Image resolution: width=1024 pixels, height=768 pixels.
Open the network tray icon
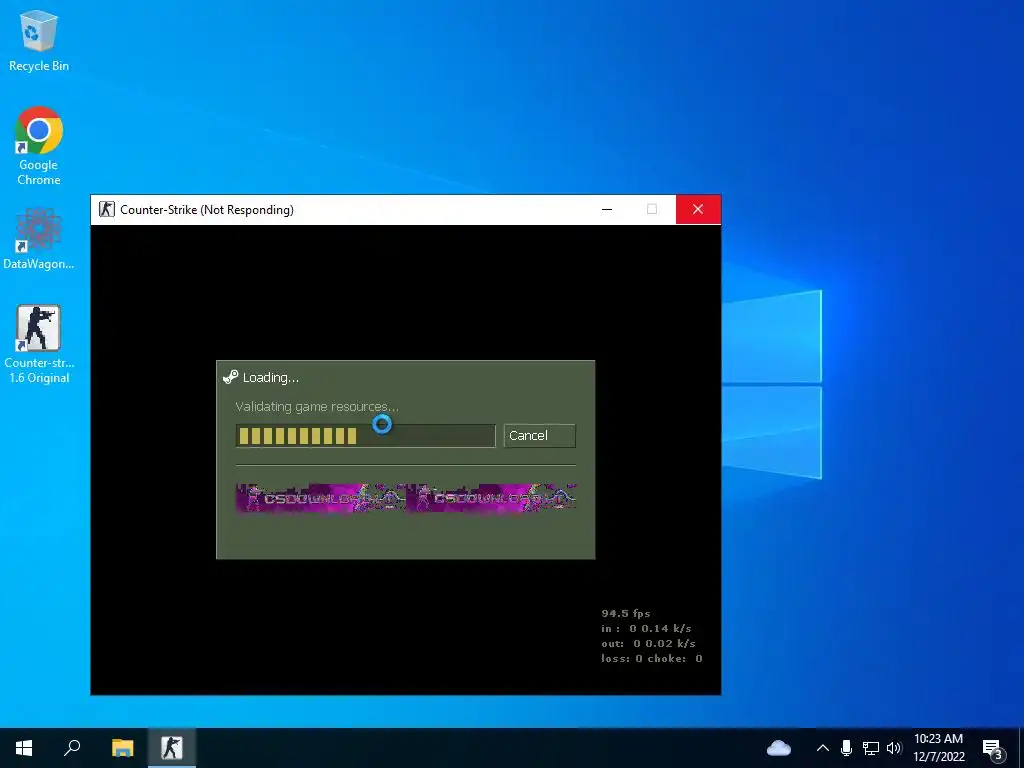coord(871,748)
